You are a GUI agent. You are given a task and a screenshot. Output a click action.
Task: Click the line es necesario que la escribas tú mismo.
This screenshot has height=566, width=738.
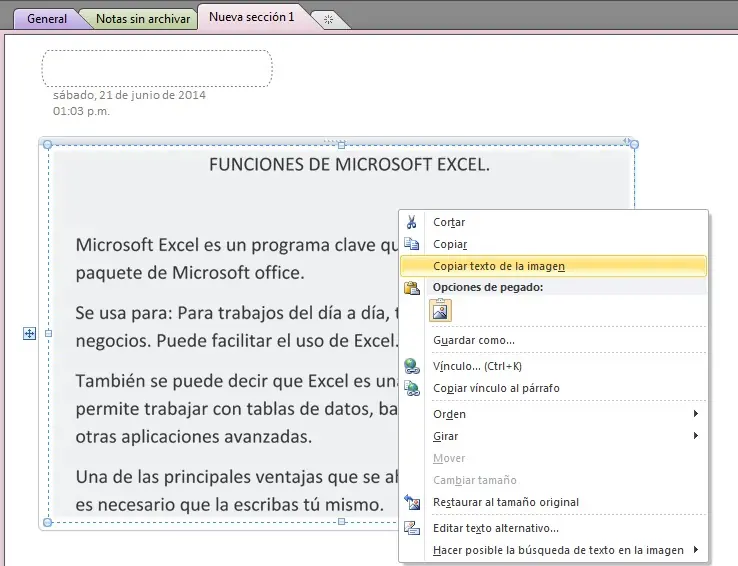click(230, 505)
